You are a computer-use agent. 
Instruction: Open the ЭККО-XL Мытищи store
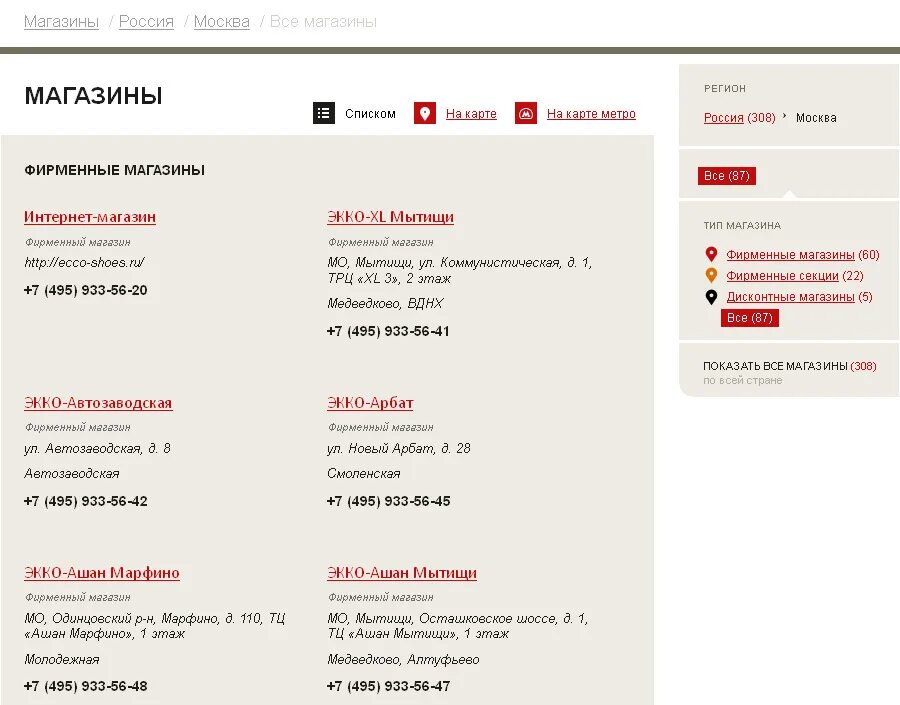click(x=390, y=217)
